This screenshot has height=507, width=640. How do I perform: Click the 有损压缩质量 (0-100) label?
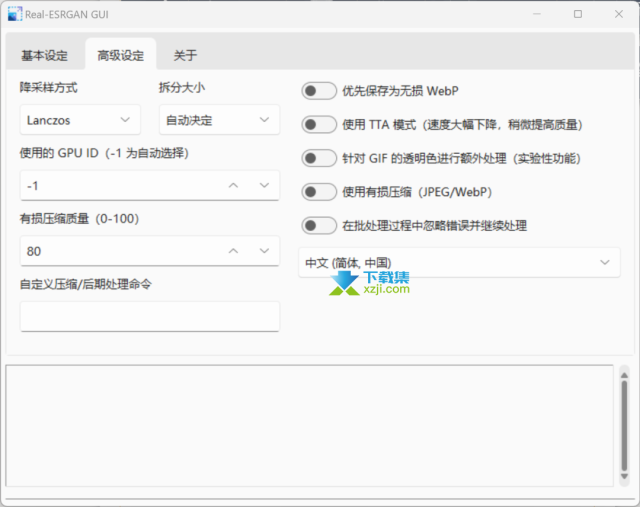(79, 219)
